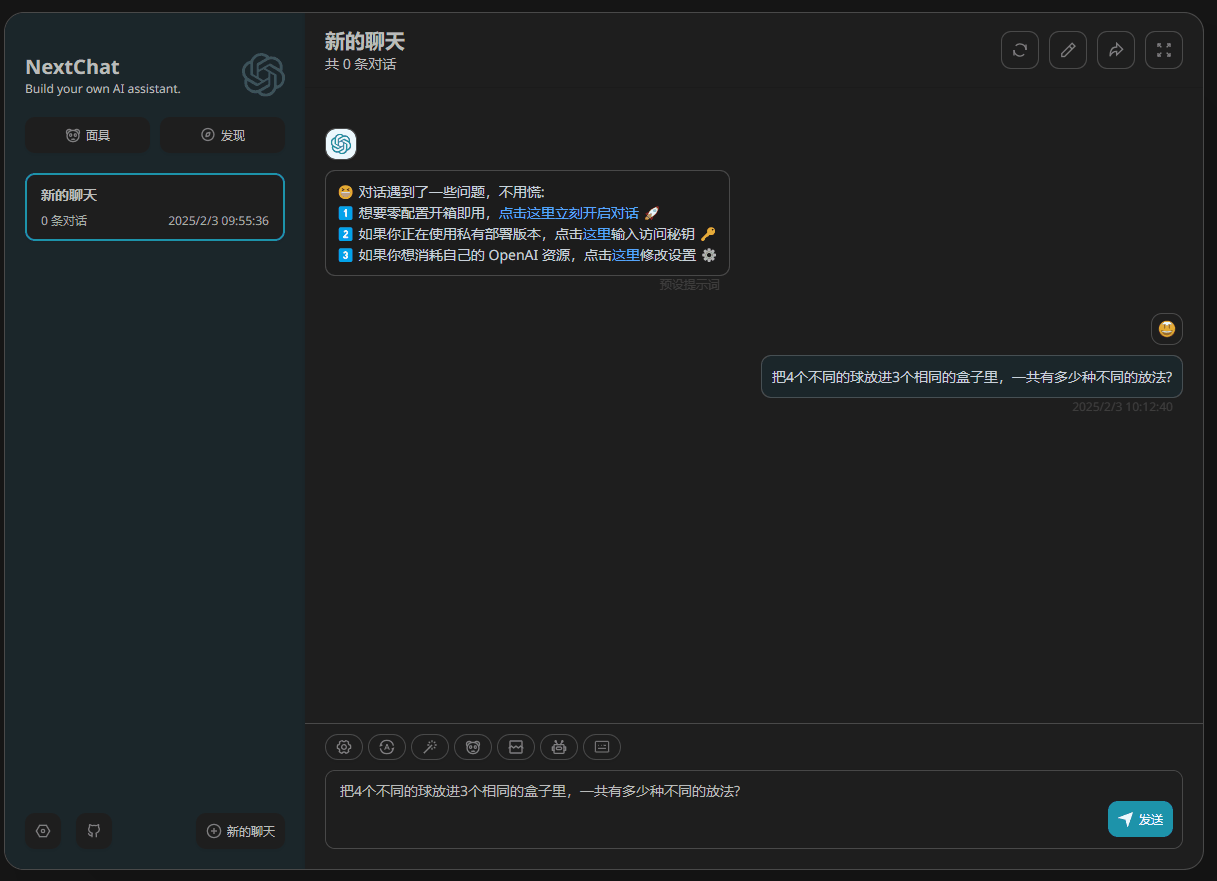Toggle the theme with the auto-theme icon
The image size is (1217, 881).
point(386,746)
